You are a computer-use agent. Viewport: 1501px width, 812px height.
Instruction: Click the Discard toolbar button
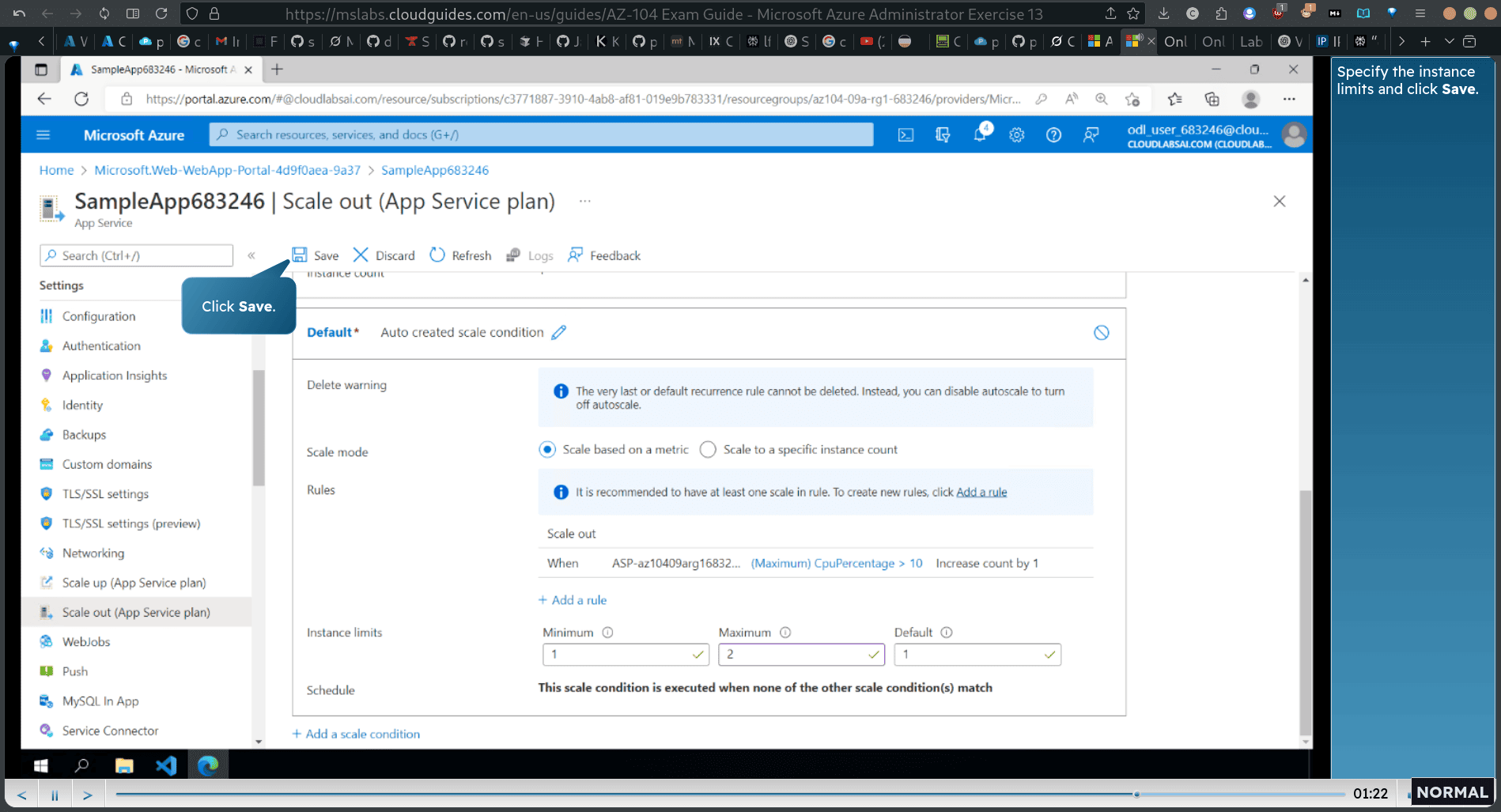coord(384,255)
